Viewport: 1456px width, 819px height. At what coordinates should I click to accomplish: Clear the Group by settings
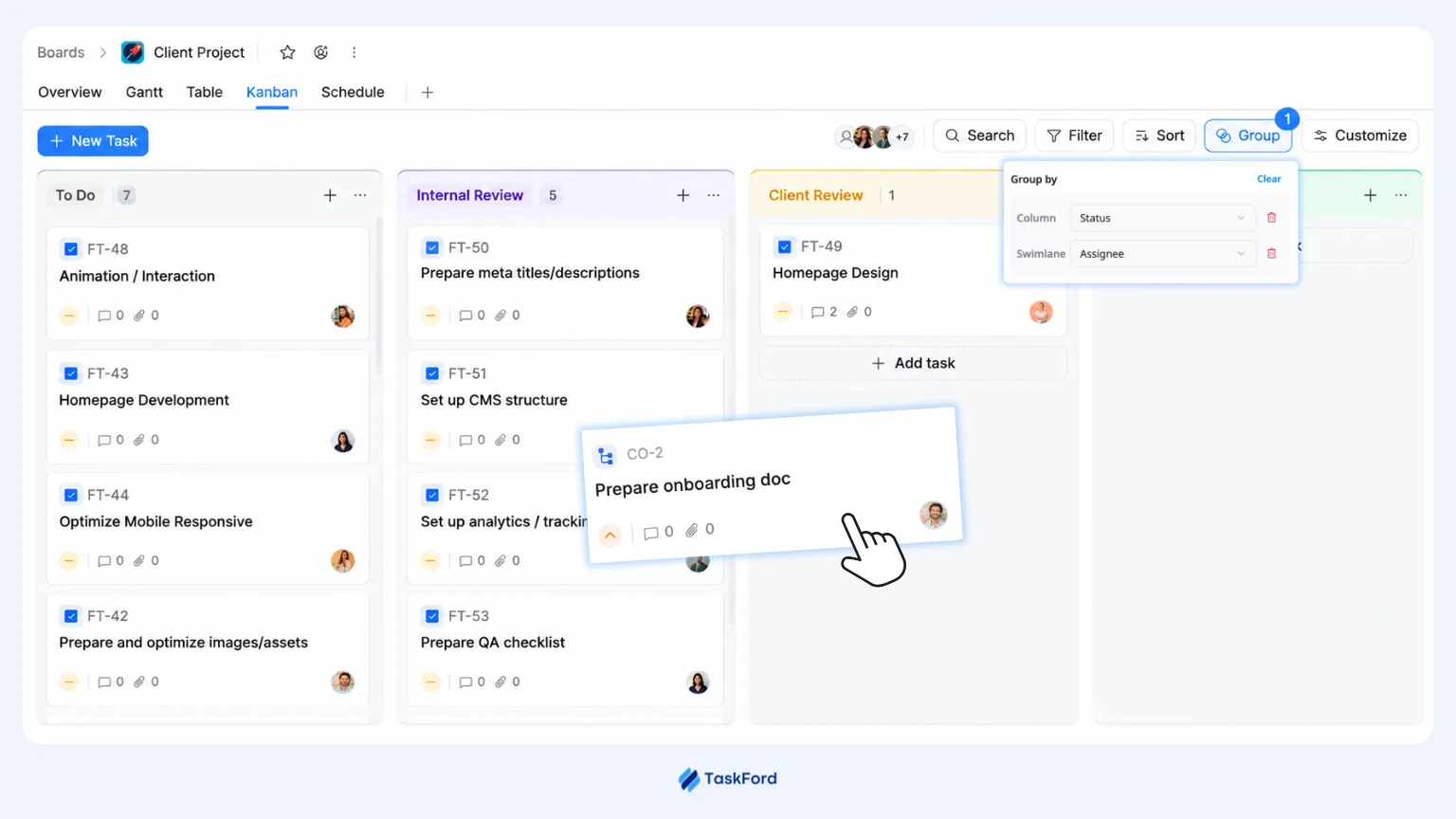click(x=1268, y=179)
